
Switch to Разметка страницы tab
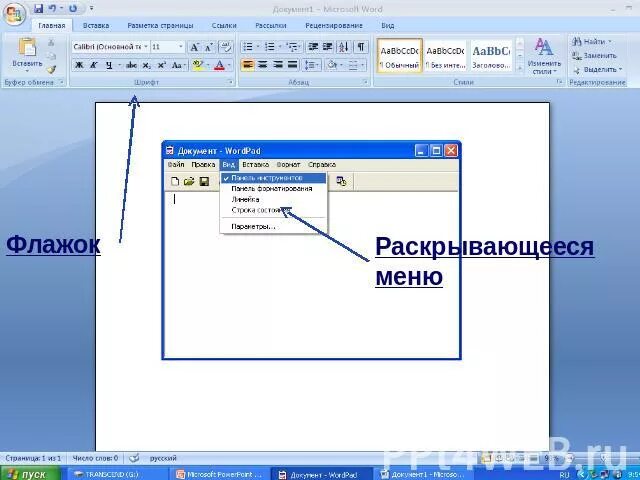click(x=160, y=26)
